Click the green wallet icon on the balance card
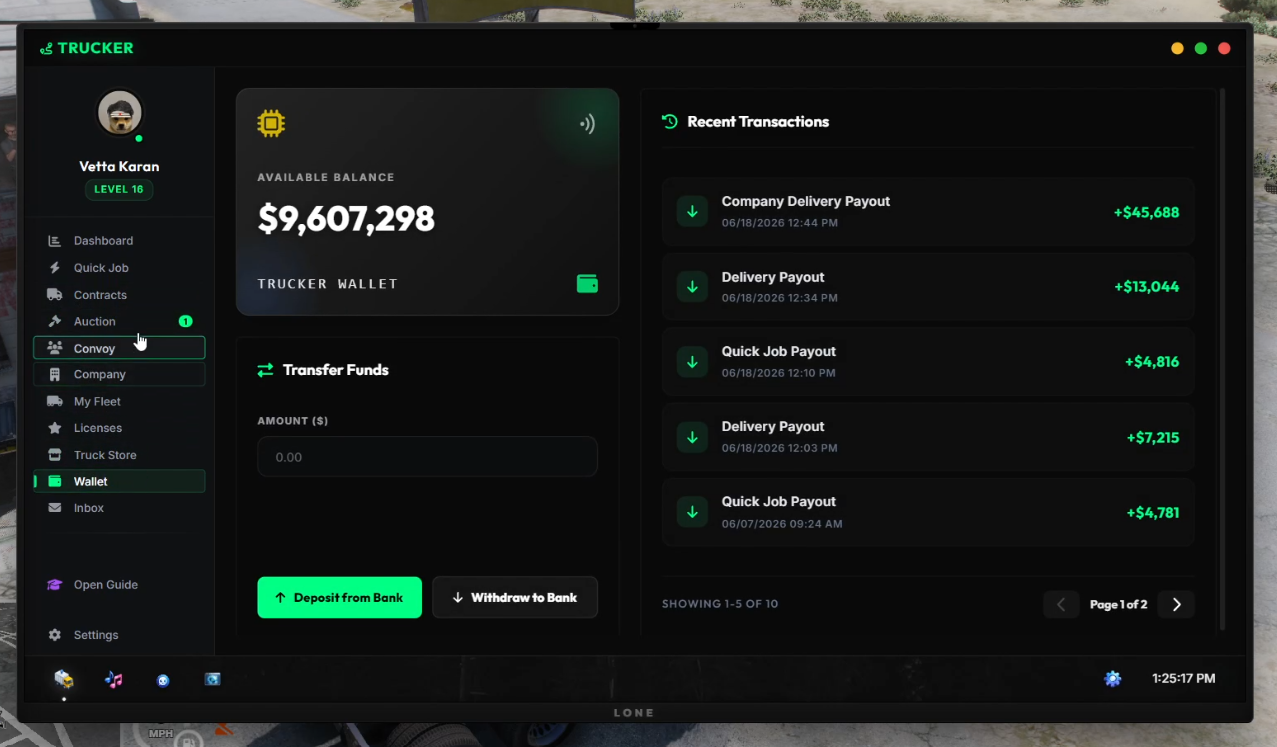This screenshot has width=1277, height=747. (x=588, y=284)
